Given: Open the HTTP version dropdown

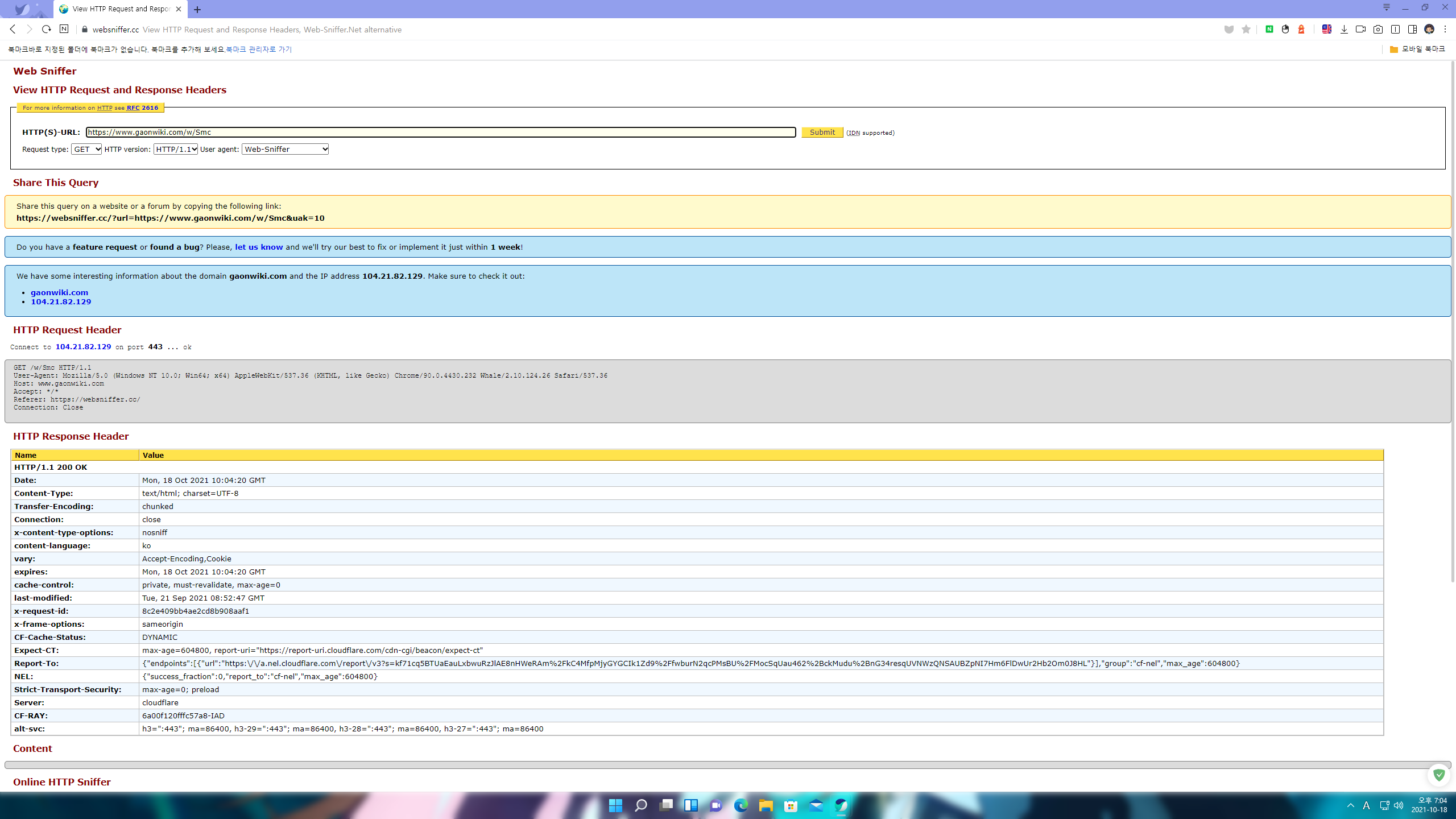Looking at the screenshot, I should (176, 149).
